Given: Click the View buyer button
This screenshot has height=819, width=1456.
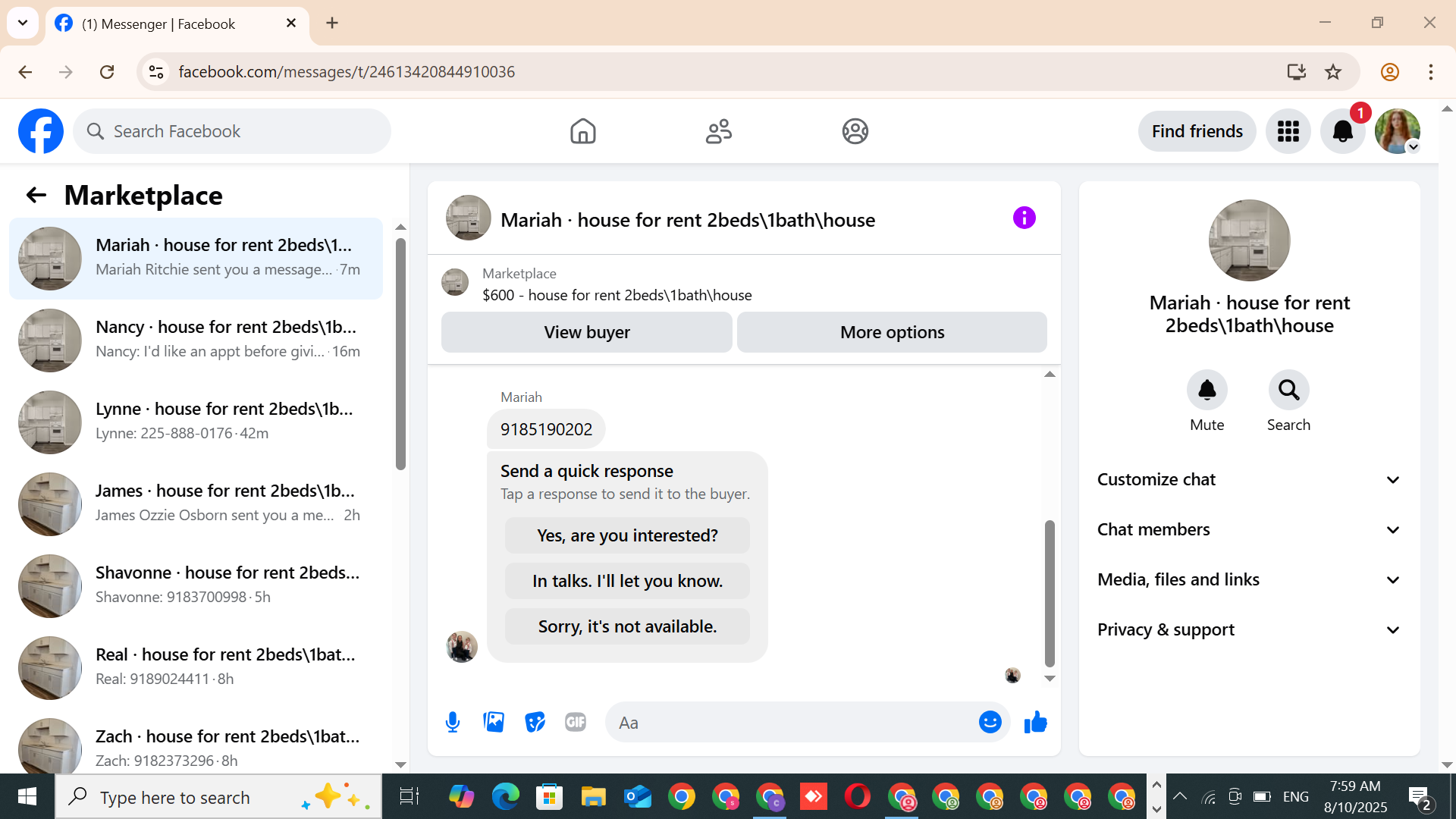Looking at the screenshot, I should (586, 332).
